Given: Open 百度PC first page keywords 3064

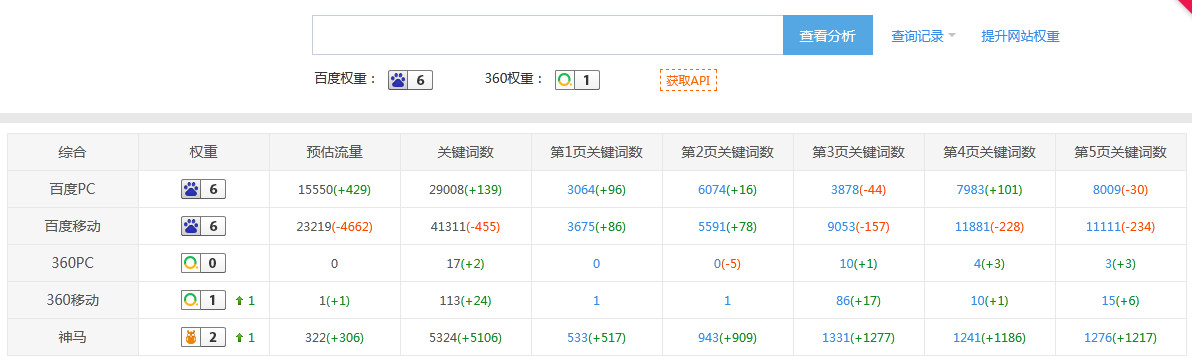Looking at the screenshot, I should [x=581, y=189].
